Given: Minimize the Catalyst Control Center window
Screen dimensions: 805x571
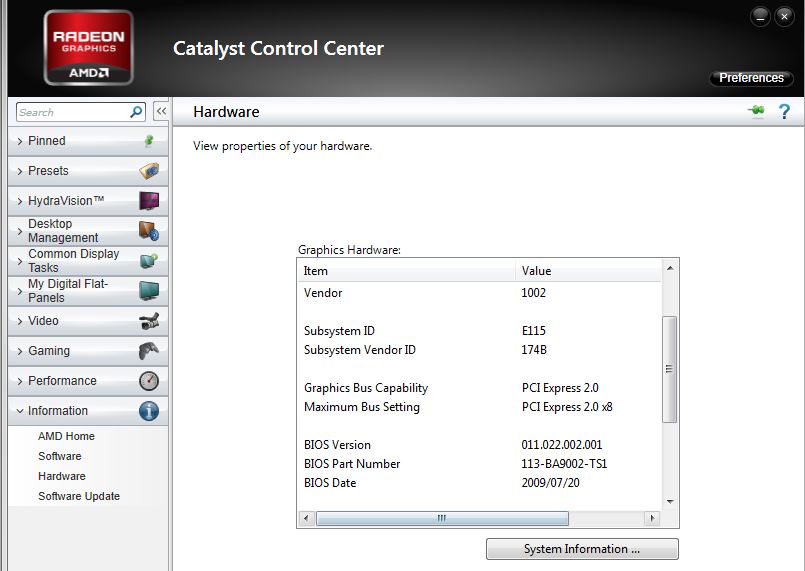Looking at the screenshot, I should (760, 16).
